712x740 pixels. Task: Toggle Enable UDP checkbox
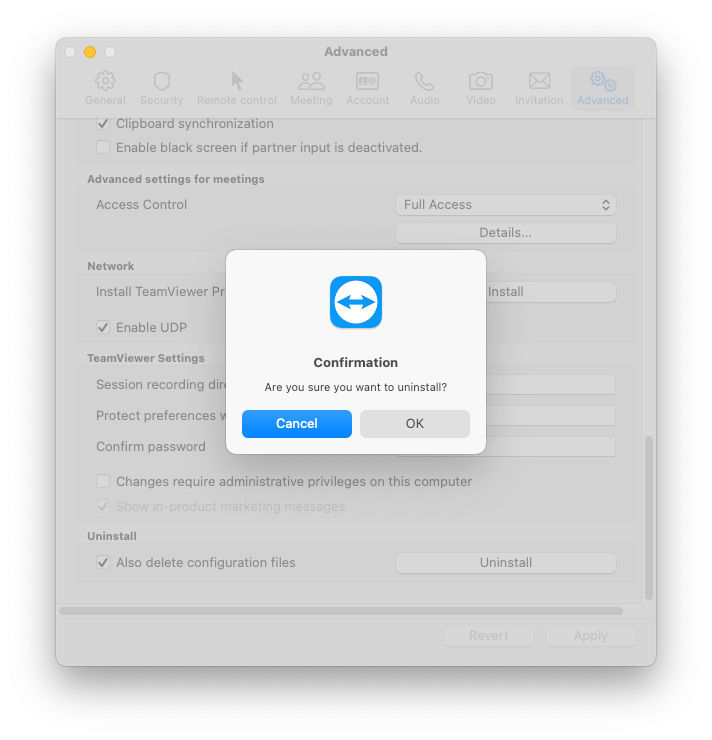tap(103, 327)
